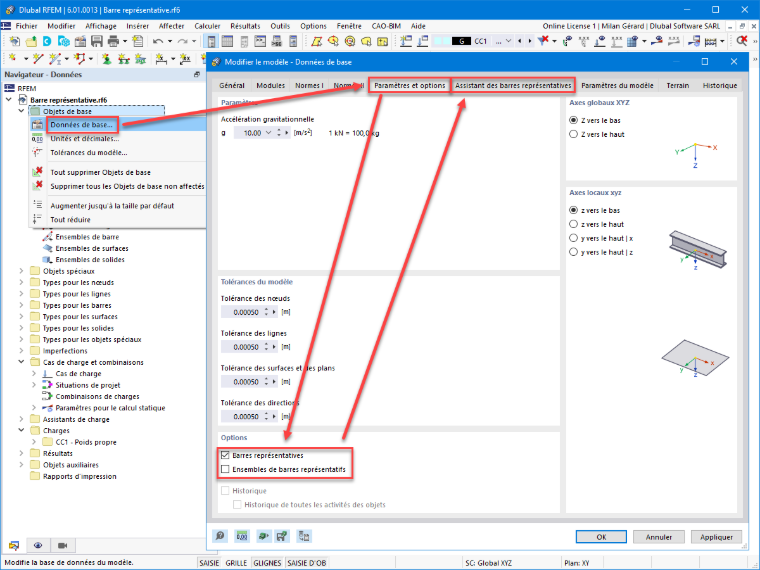Viewport: 760px width, 570px height.
Task: Select local axes y vers le haut | x
Action: coord(573,238)
